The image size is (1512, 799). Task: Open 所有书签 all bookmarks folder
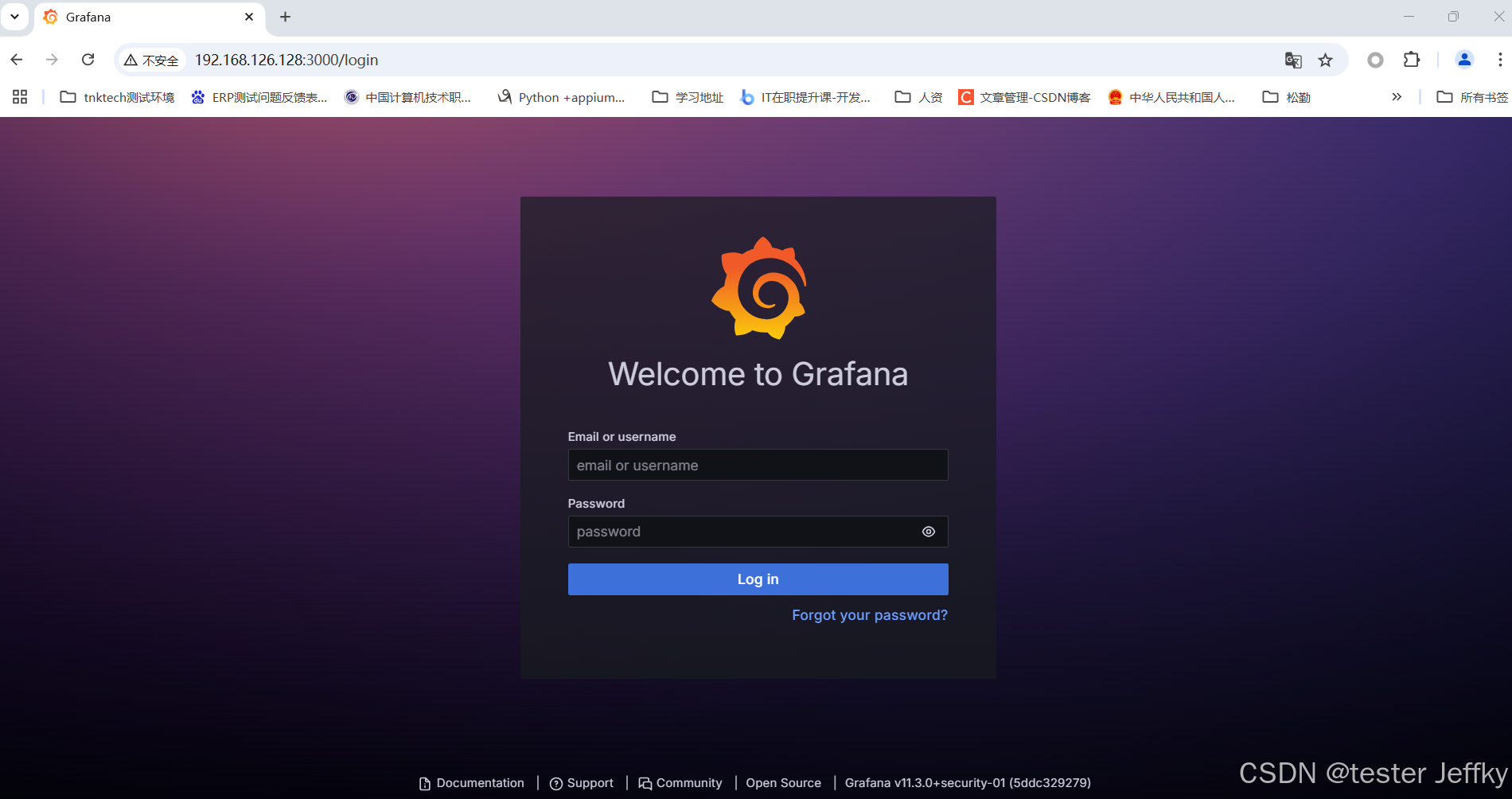coord(1472,97)
